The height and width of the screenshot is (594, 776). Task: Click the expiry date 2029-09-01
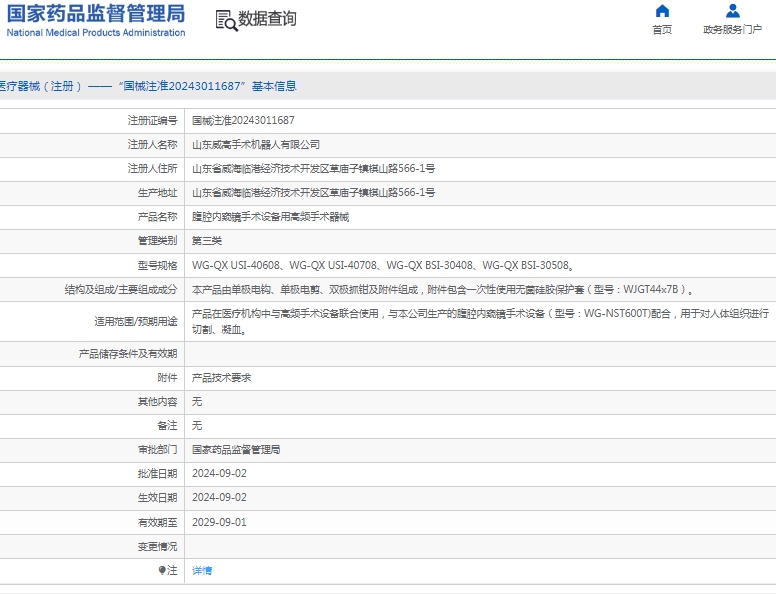pyautogui.click(x=219, y=522)
